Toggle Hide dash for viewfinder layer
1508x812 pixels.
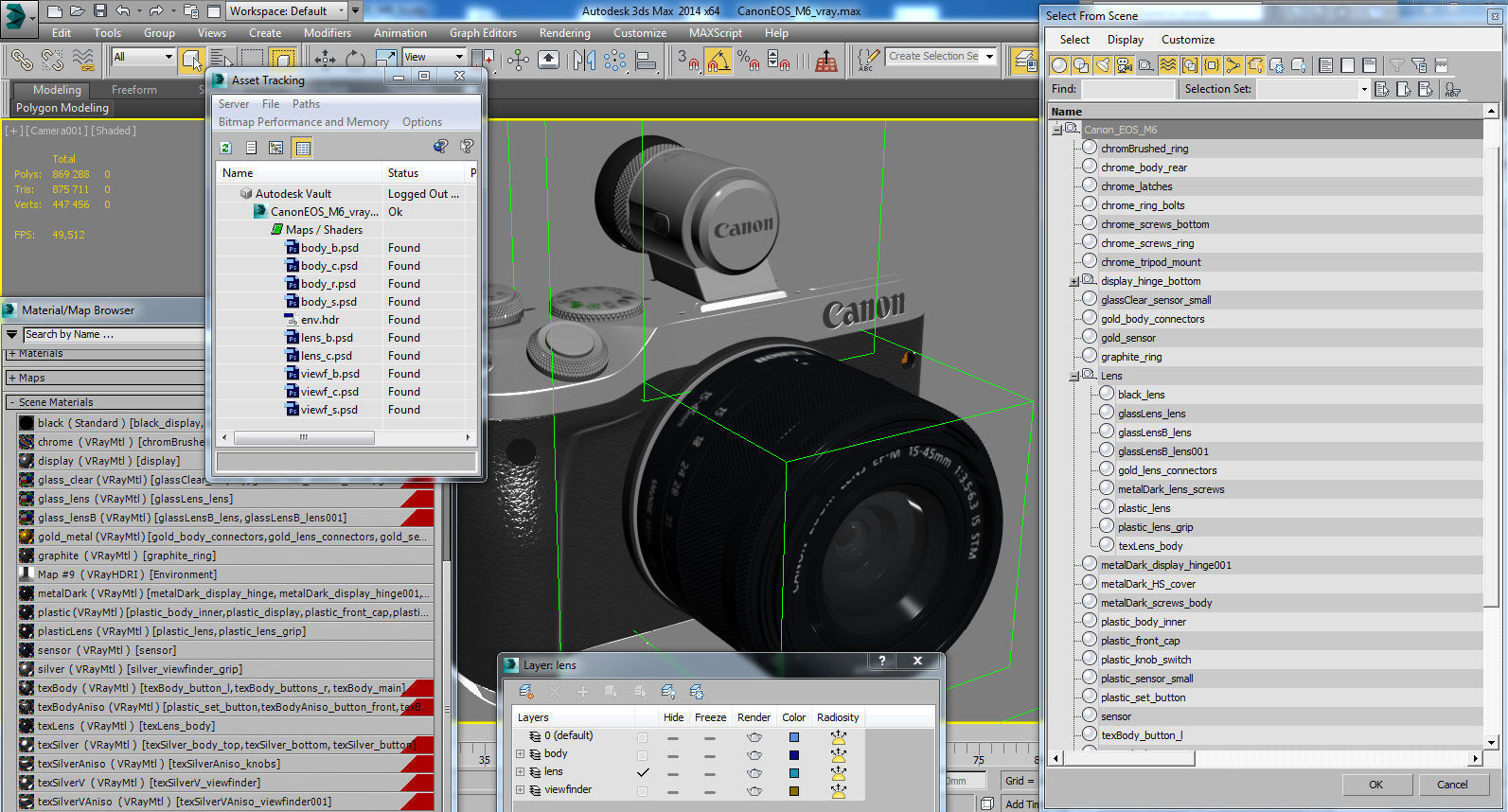tap(673, 790)
